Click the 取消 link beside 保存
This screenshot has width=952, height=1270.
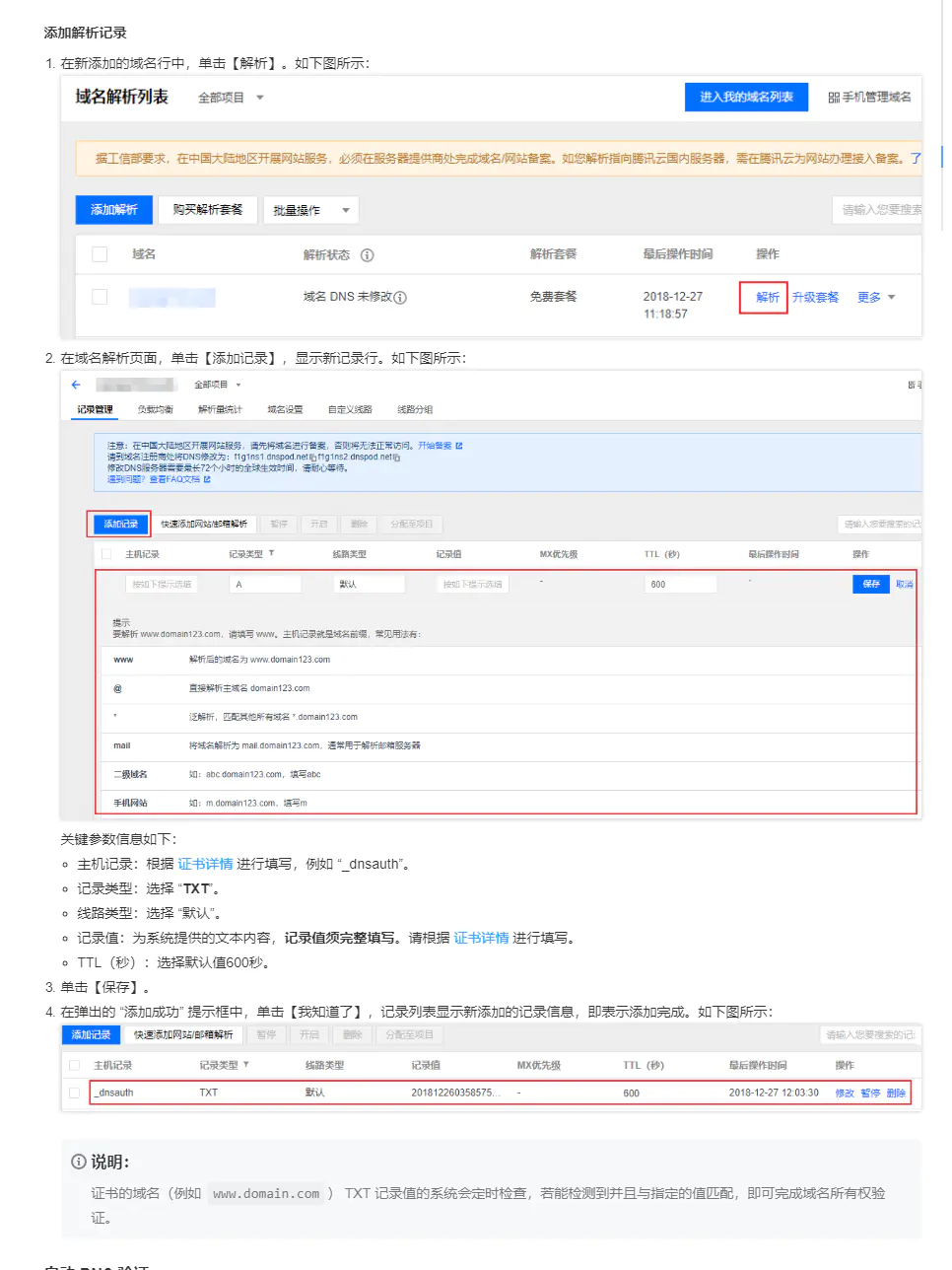pyautogui.click(x=904, y=585)
